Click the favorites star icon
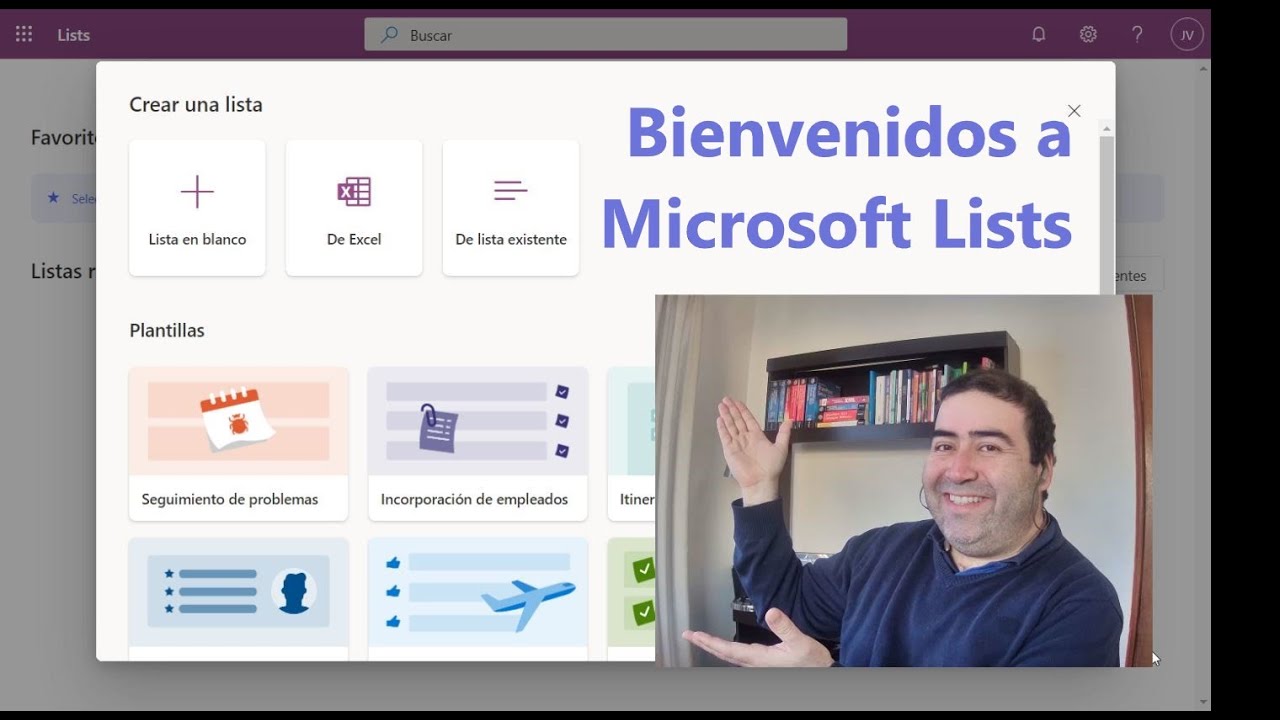Screen dimensions: 1280x720 (x=53, y=198)
